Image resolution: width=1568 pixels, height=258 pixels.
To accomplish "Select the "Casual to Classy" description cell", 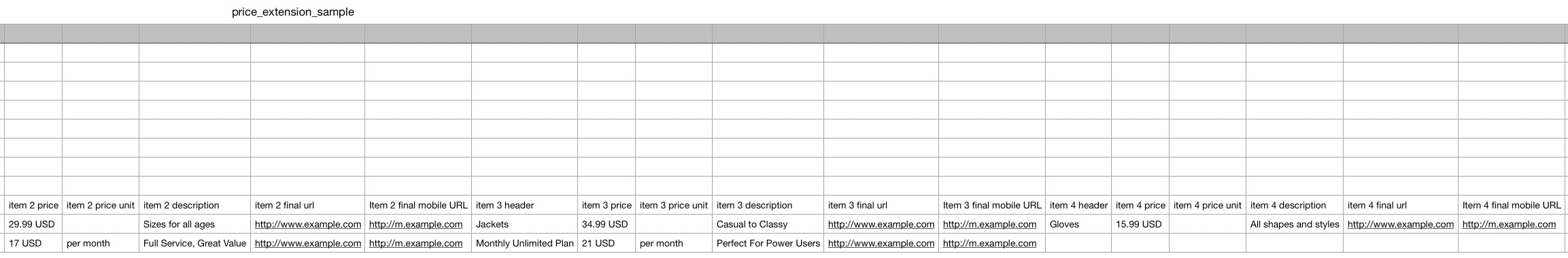I will pos(768,224).
